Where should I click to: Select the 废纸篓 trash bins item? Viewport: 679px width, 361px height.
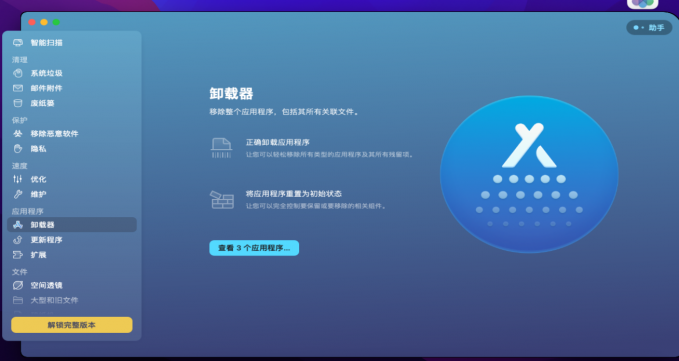pos(71,103)
